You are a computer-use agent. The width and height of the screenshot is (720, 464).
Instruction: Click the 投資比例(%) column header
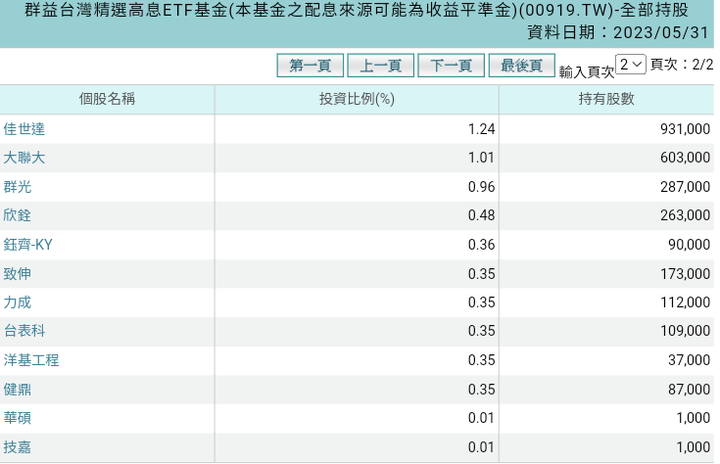pyautogui.click(x=357, y=99)
